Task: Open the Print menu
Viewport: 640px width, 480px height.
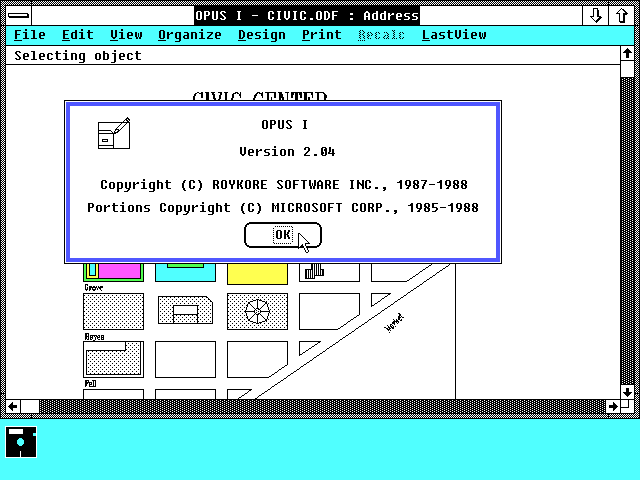Action: click(322, 35)
